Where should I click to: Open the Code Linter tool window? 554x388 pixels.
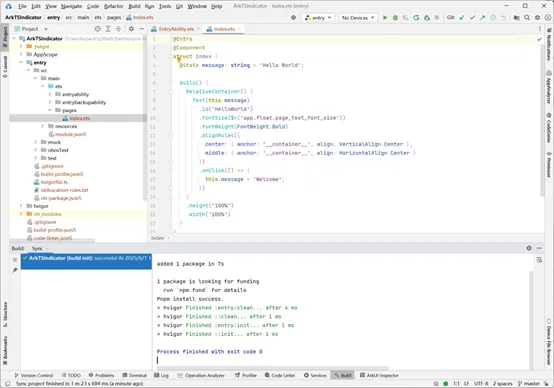coord(280,375)
